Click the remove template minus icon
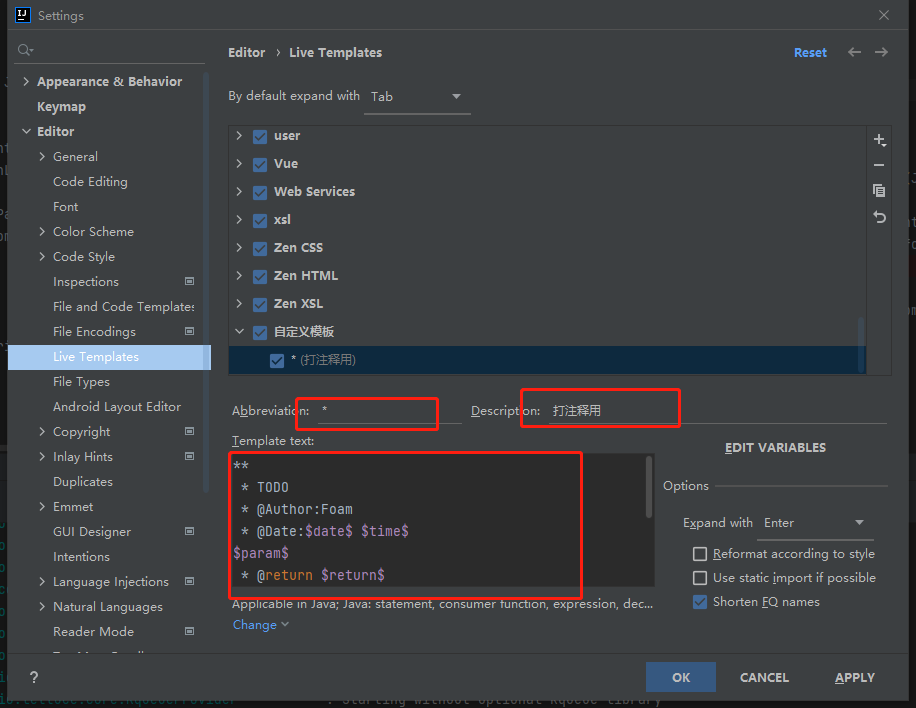This screenshot has height=708, width=916. [x=879, y=165]
